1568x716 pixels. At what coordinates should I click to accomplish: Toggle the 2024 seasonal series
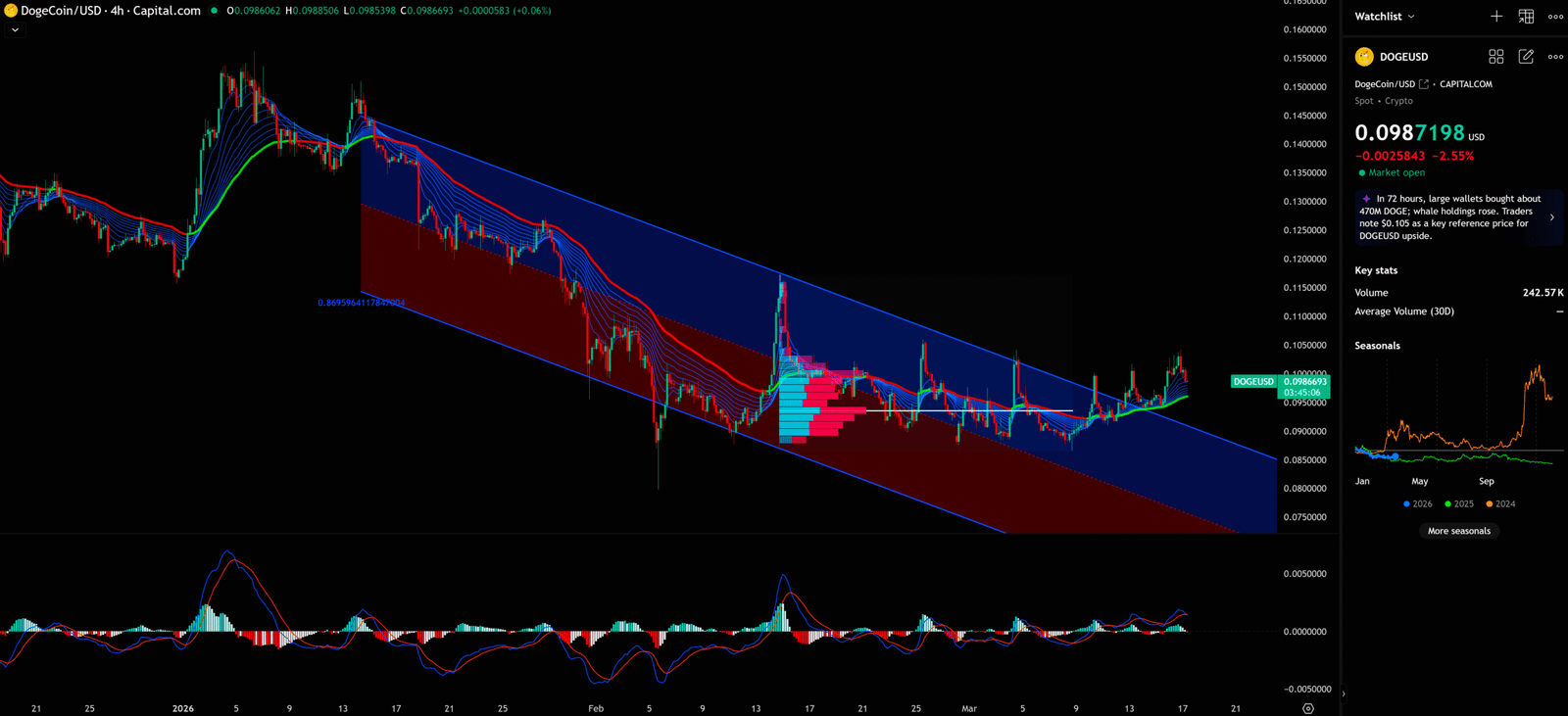pyautogui.click(x=1499, y=503)
